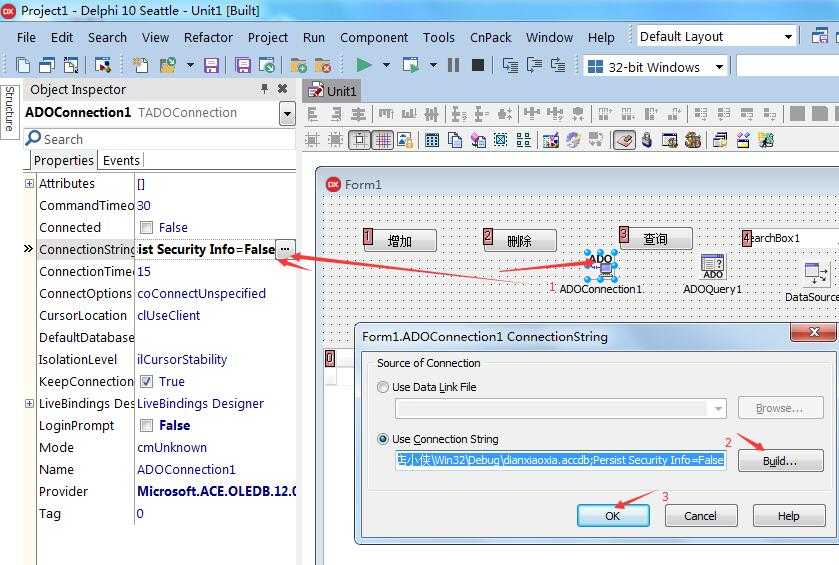Pin the Object Inspector panel
The image size is (839, 565).
(264, 88)
